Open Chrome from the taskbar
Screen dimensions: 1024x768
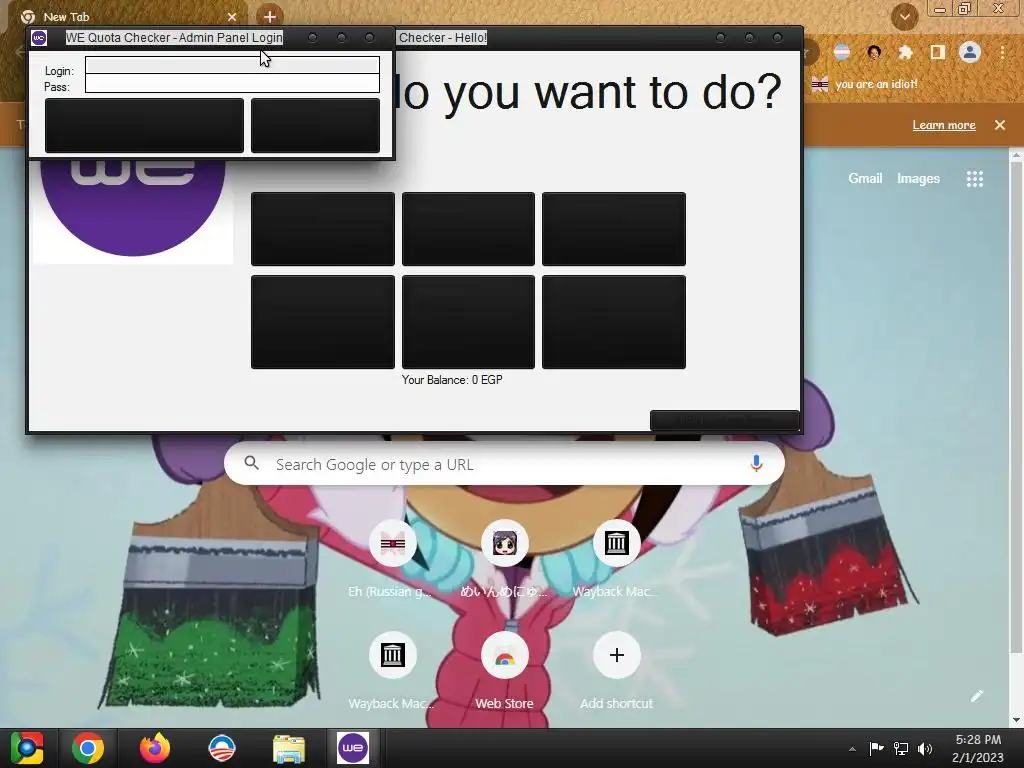(x=88, y=748)
